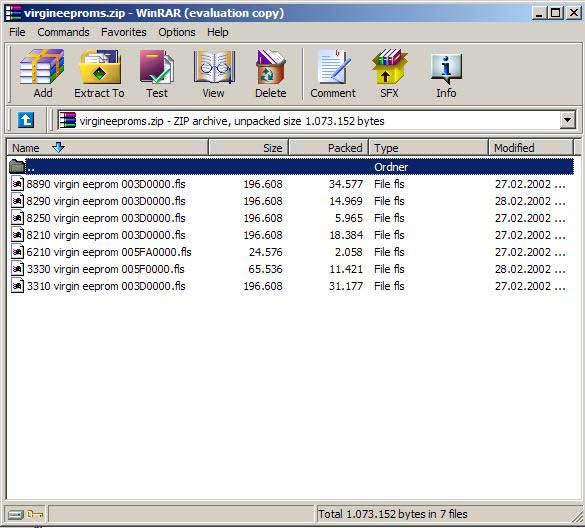
Task: Run the Test archive tool
Action: coord(157,74)
